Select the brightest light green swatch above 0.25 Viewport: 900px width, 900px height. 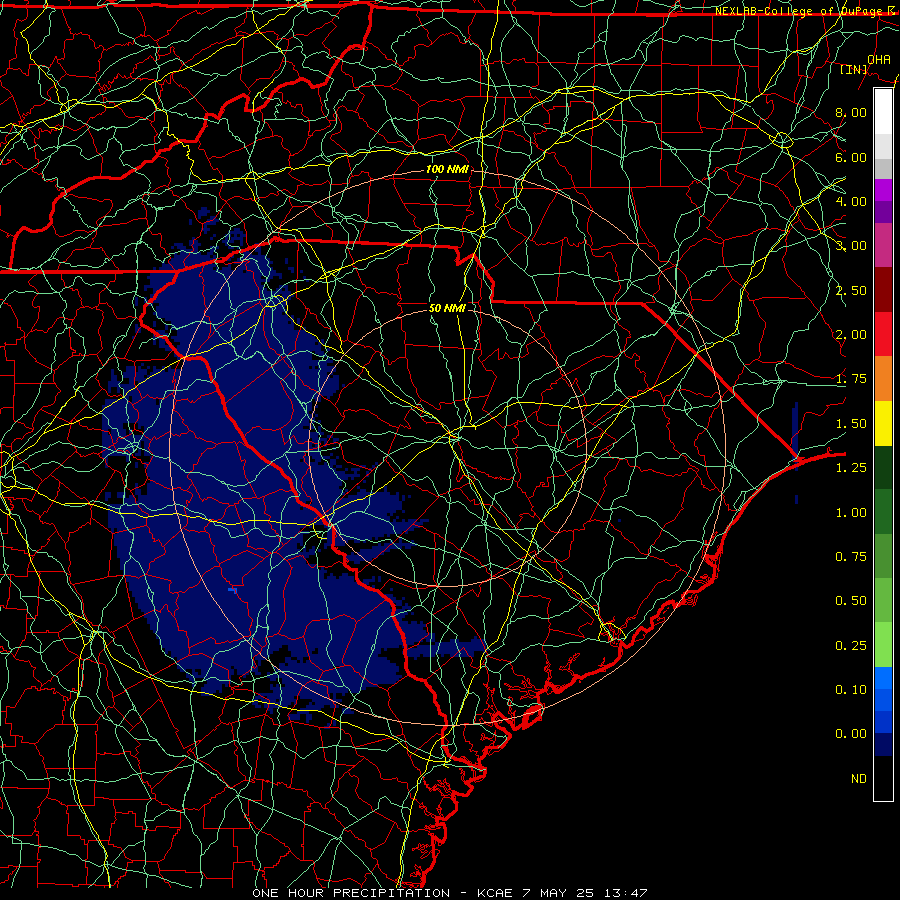883,645
